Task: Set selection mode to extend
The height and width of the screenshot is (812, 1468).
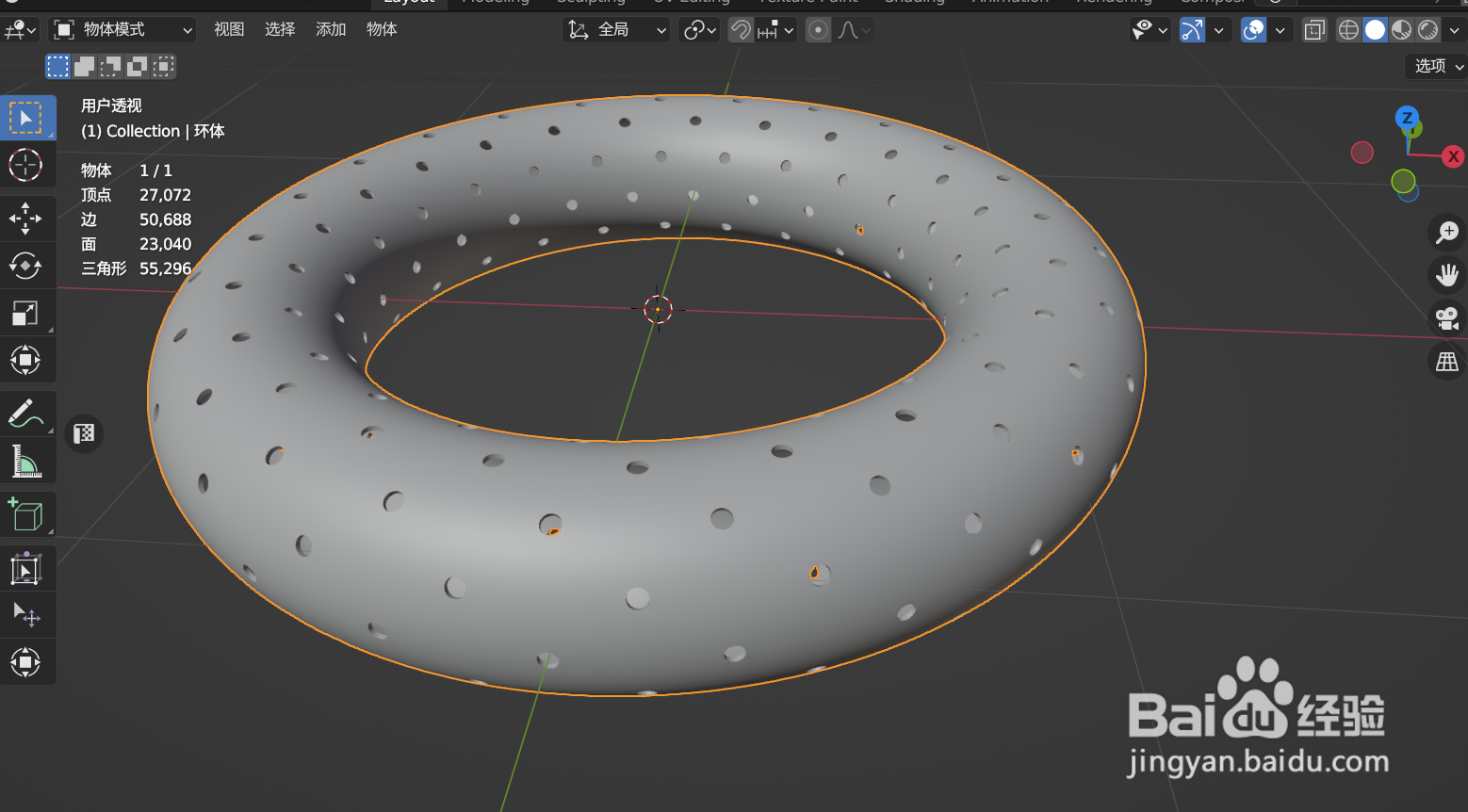Action: coord(85,66)
